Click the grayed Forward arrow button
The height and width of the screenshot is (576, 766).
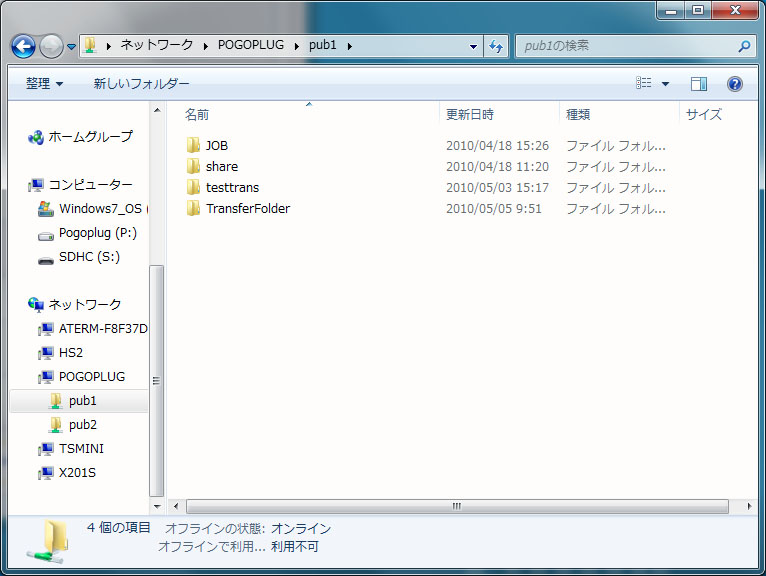coord(51,47)
